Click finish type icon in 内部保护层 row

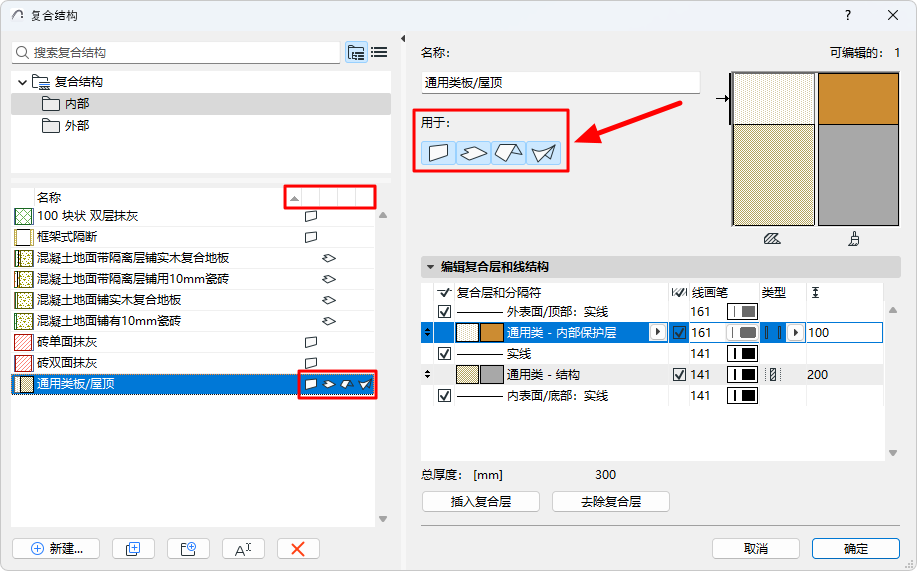[773, 332]
